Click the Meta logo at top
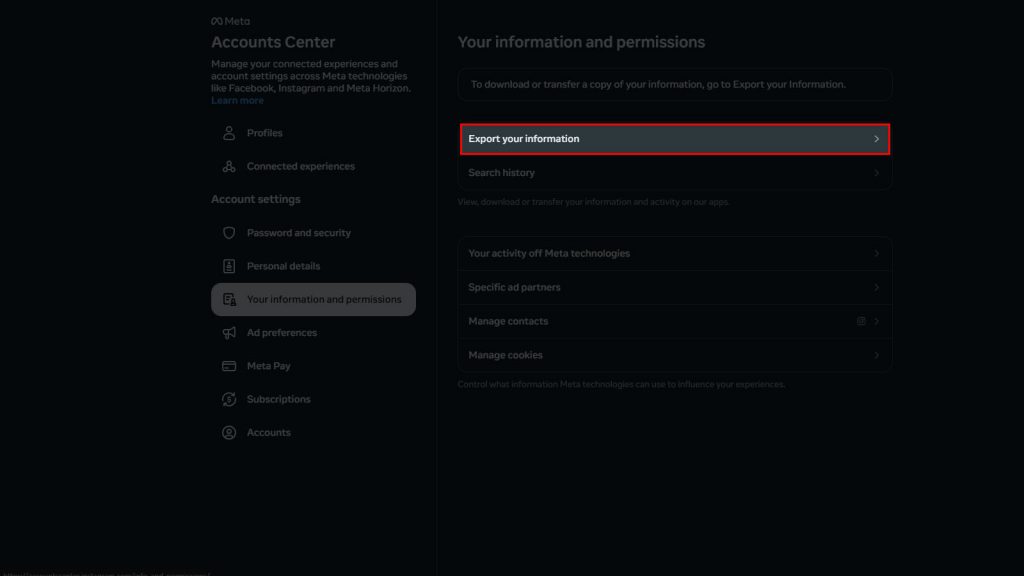This screenshot has width=1024, height=576. coord(230,21)
